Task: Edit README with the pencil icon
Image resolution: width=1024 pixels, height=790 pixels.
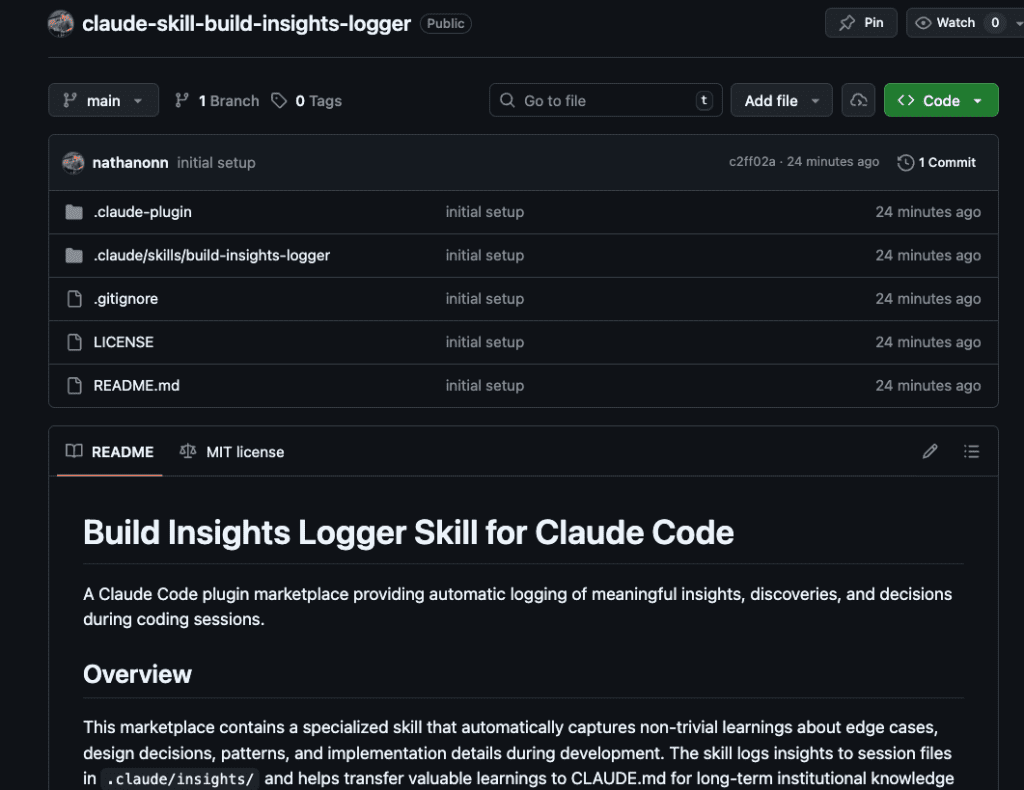Action: click(930, 452)
